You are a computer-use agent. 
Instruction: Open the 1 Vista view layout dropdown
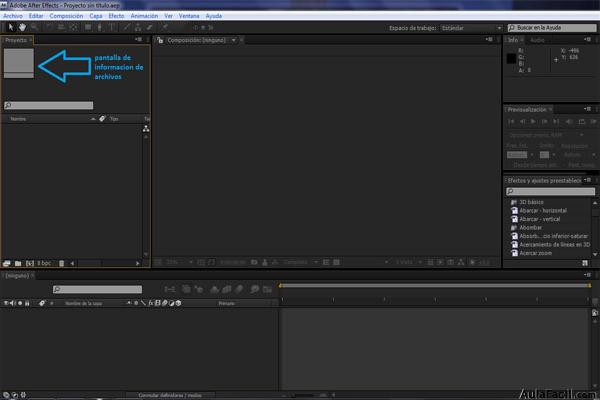tap(408, 262)
